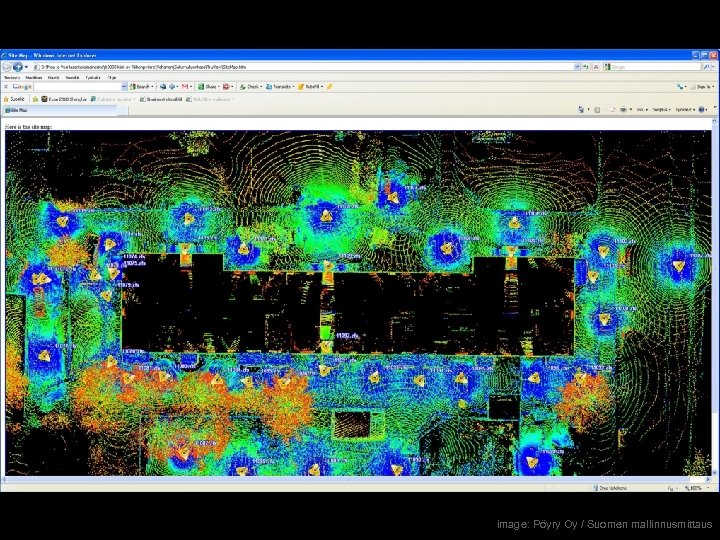Click 'Here is the site map:' text
Viewport: 720px width, 540px height.
tap(28, 127)
